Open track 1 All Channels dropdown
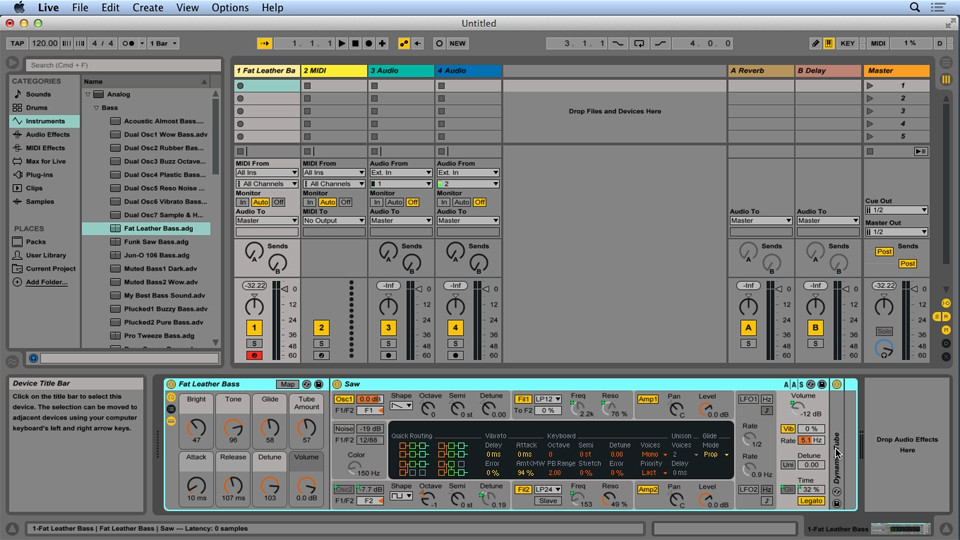The height and width of the screenshot is (540, 960). pos(266,184)
